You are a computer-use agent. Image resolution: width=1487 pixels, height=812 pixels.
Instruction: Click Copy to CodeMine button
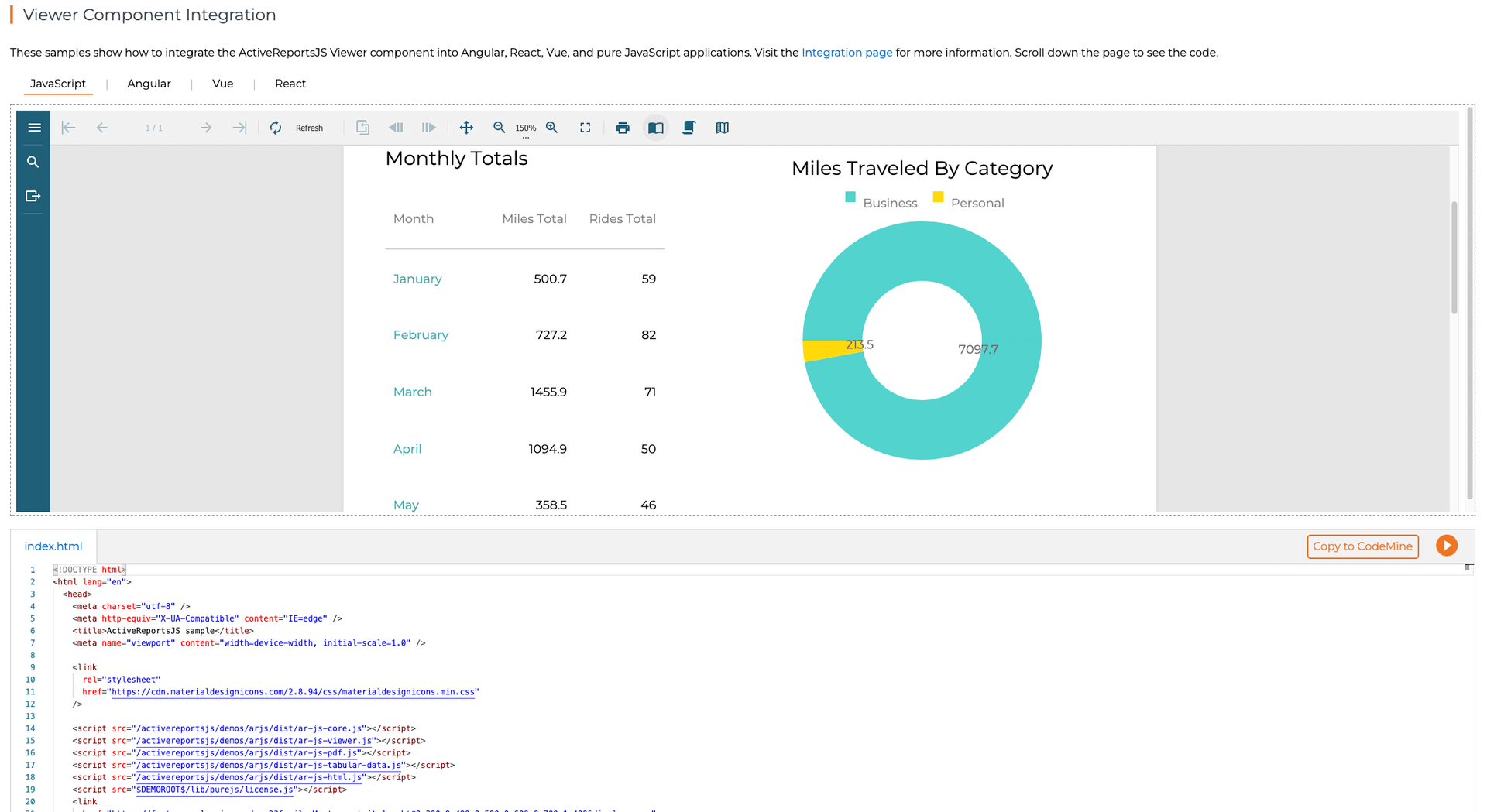1362,546
